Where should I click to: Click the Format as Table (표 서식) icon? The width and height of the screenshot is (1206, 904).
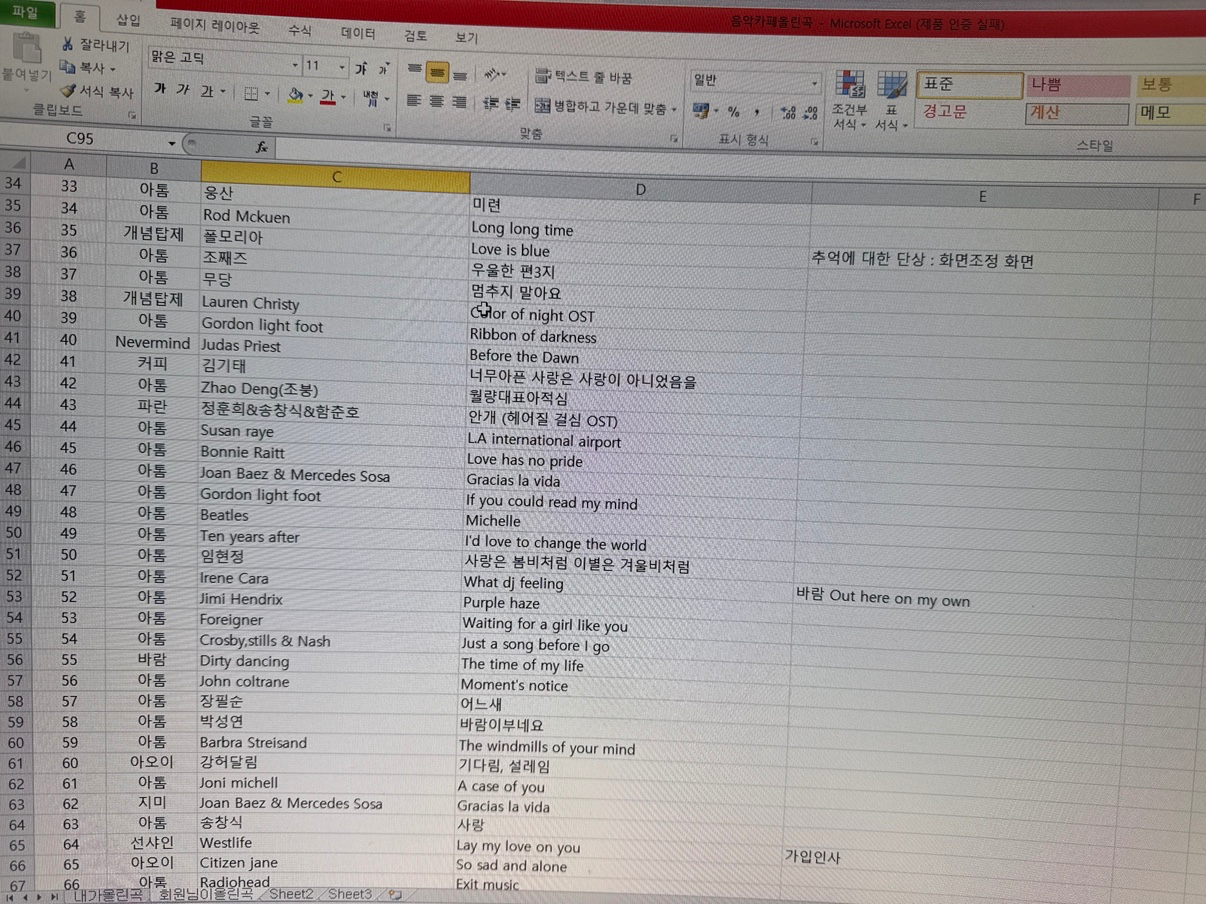point(890,87)
